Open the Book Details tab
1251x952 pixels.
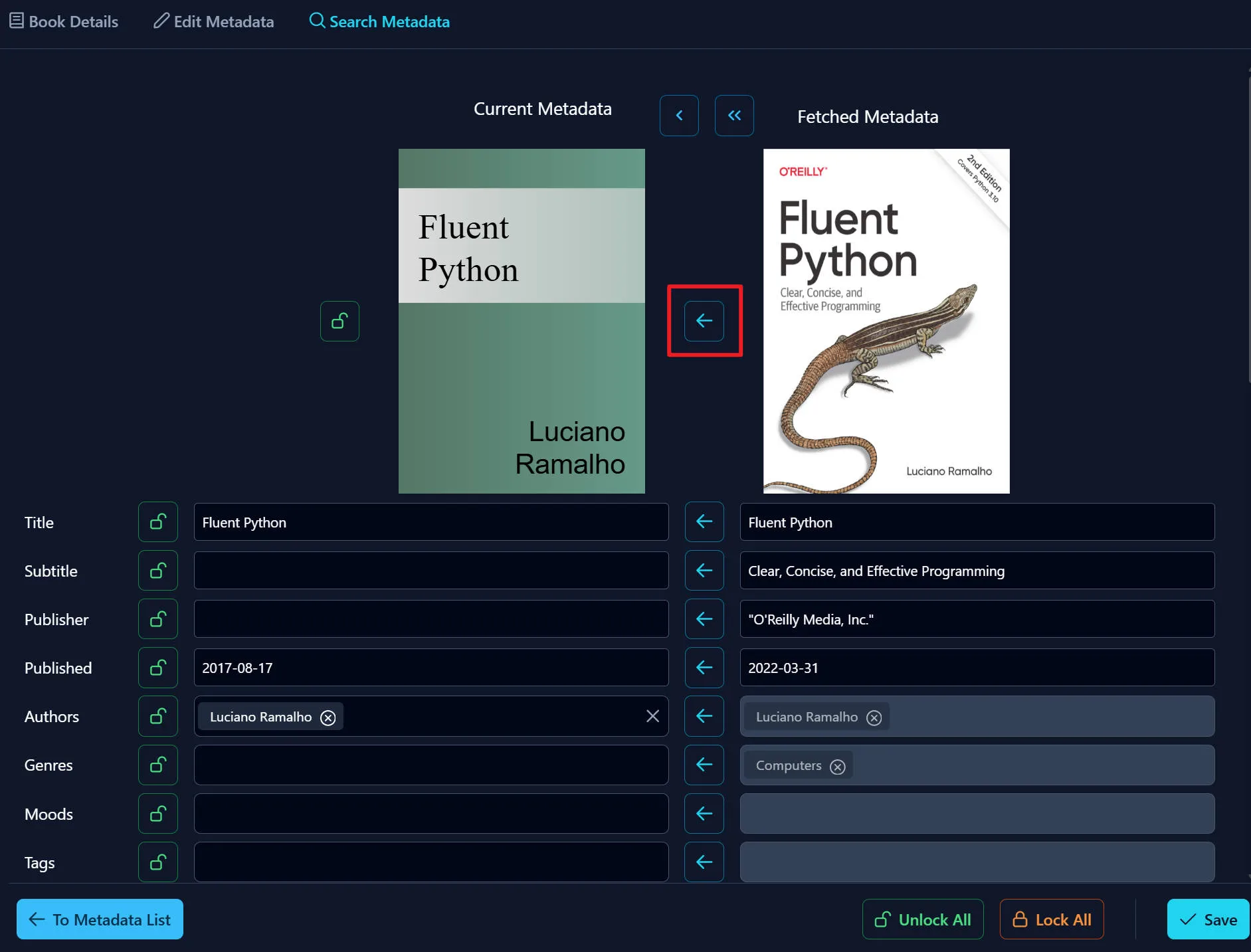(64, 22)
